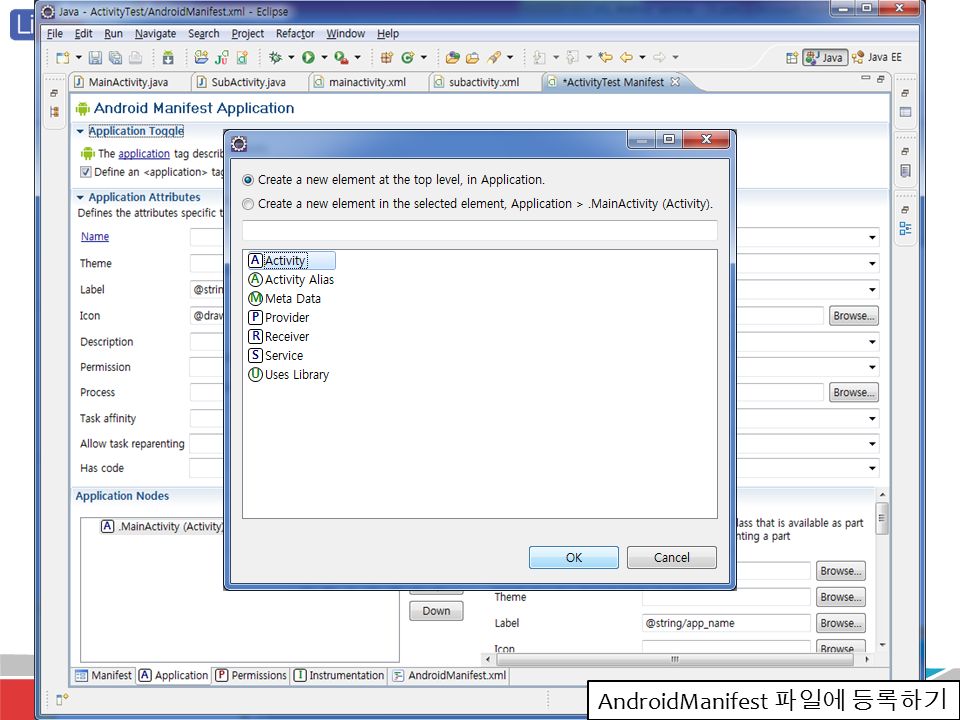
Task: Click the 'application' hyperlink
Action: (x=144, y=154)
